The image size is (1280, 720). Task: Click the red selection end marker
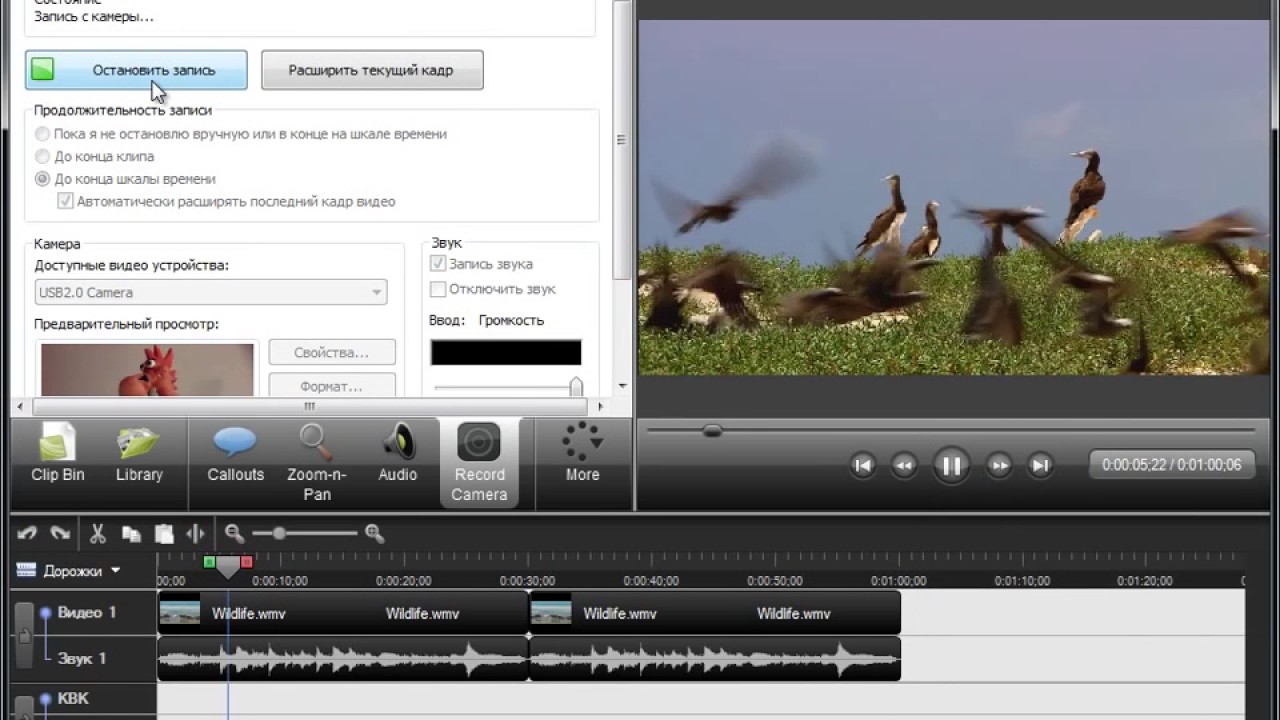[247, 562]
